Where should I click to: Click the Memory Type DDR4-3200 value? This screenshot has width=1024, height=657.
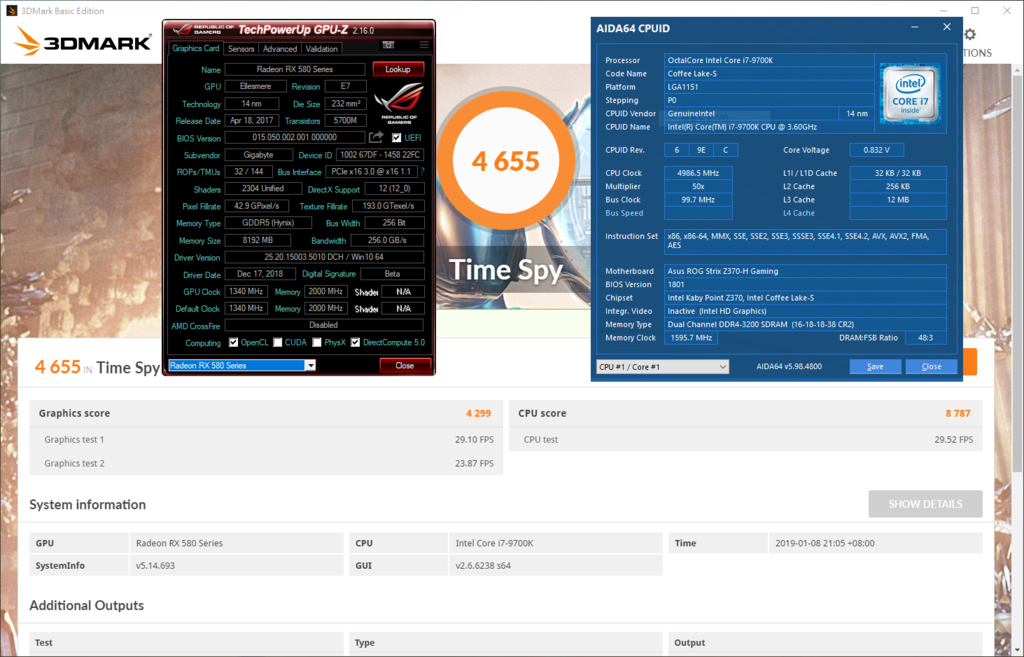coord(805,324)
